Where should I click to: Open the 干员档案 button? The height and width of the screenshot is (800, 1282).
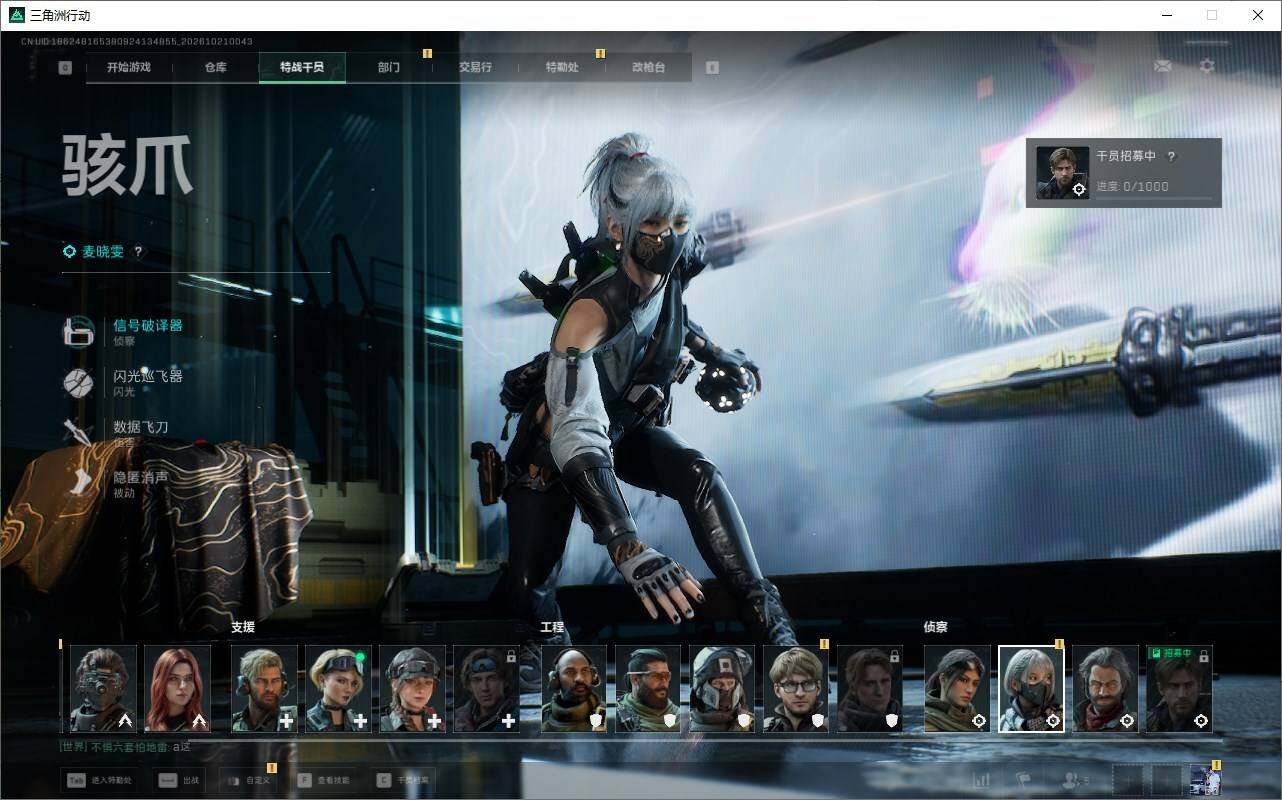tap(403, 780)
